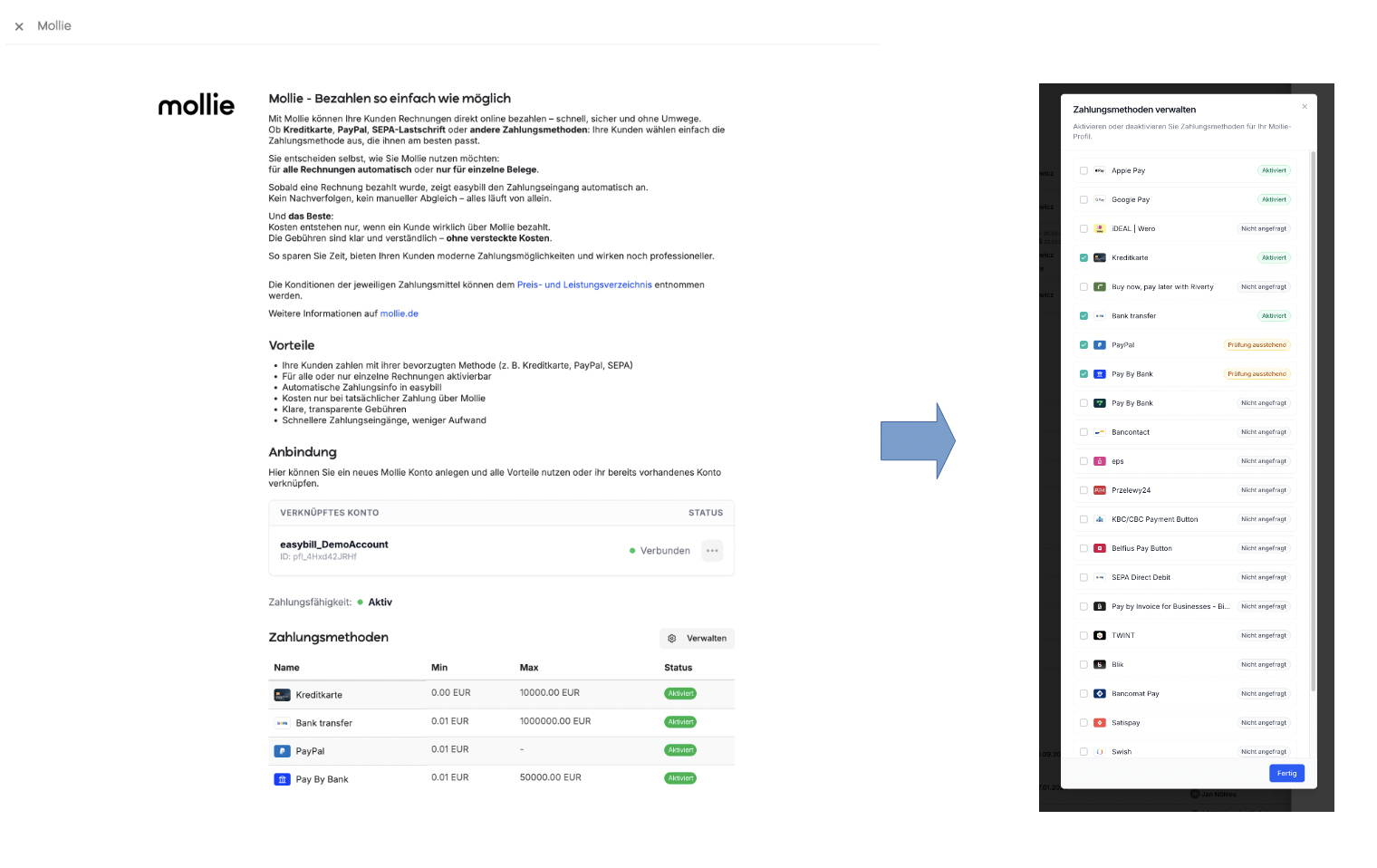The width and height of the screenshot is (1377, 868).
Task: Click the account name easybill_DemoAccount
Action: 334,545
